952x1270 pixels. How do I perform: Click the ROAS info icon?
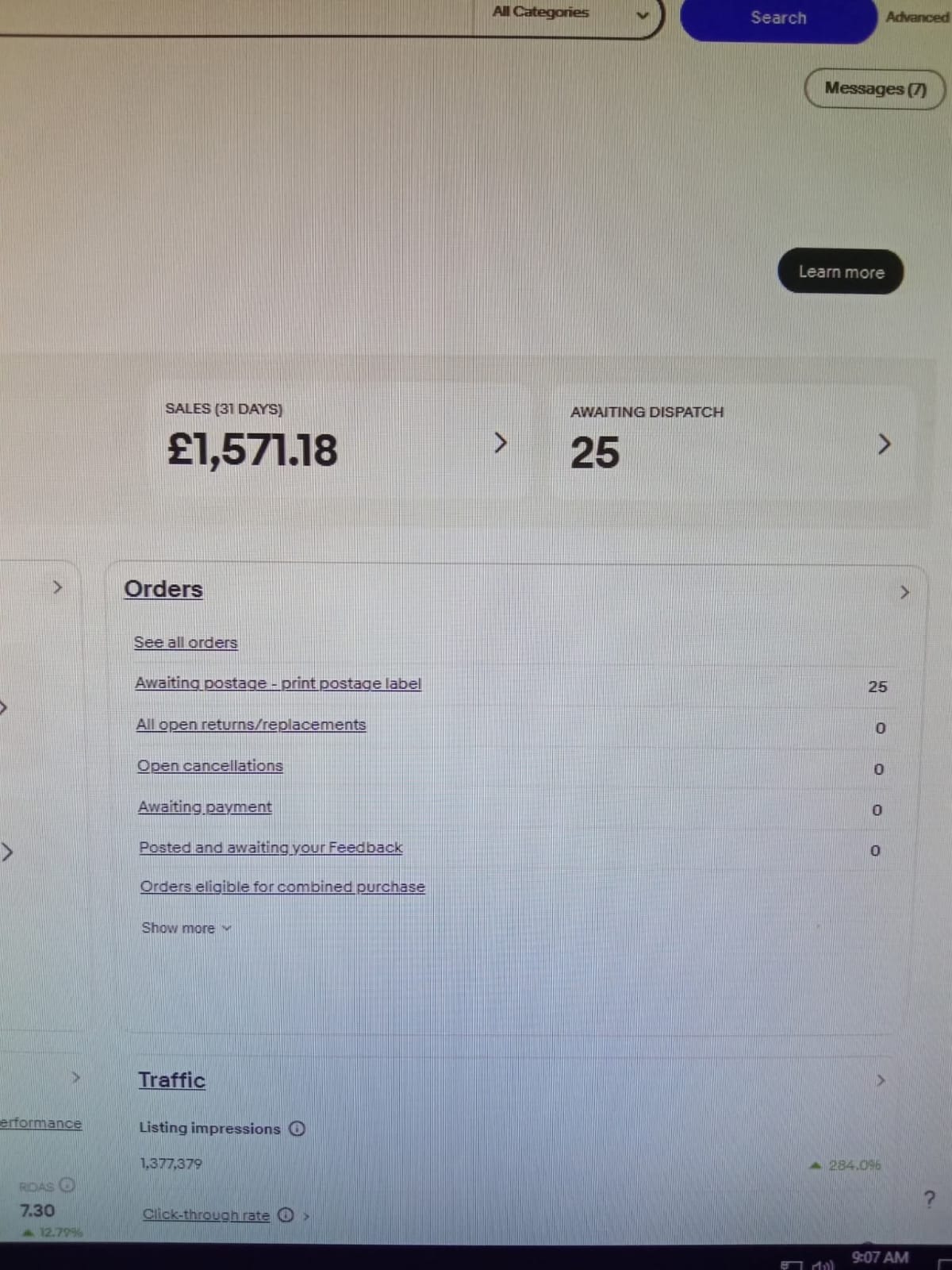click(67, 1185)
